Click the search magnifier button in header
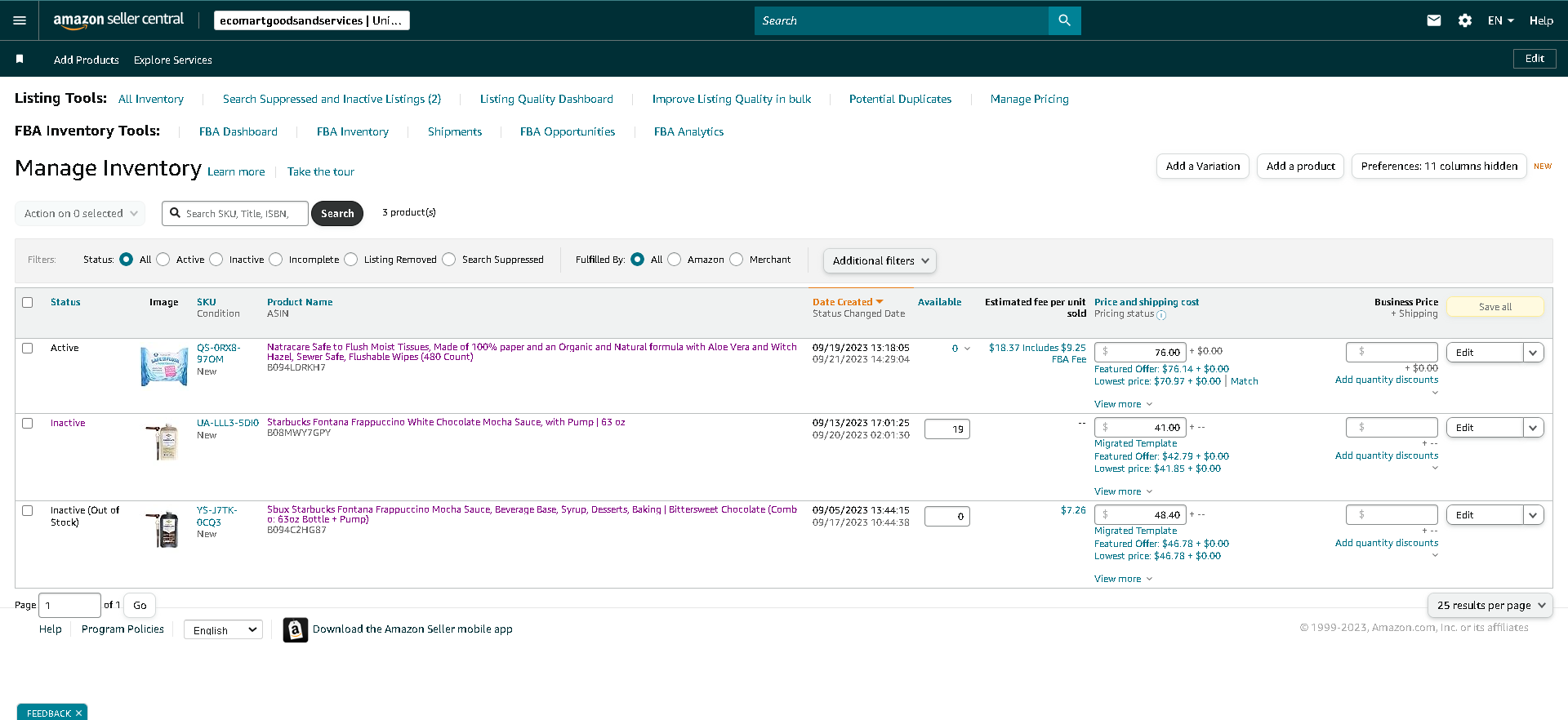 pyautogui.click(x=1064, y=20)
